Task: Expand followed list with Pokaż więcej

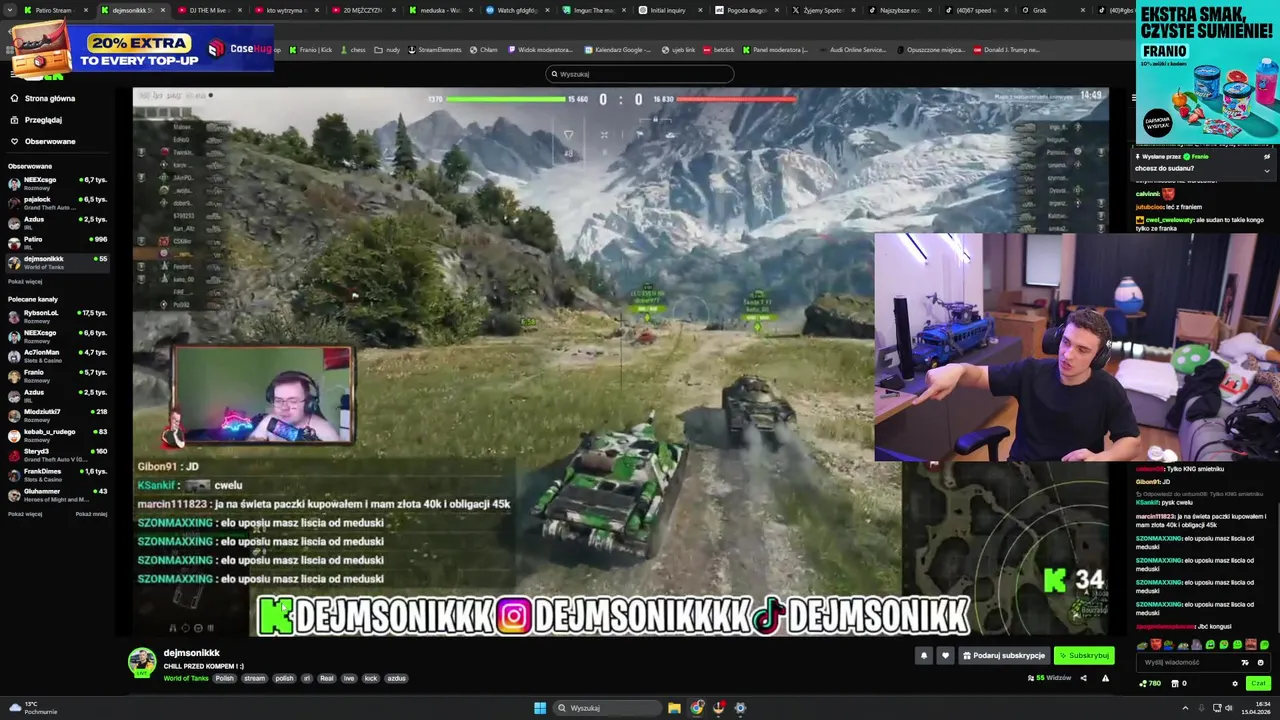Action: pos(25,281)
